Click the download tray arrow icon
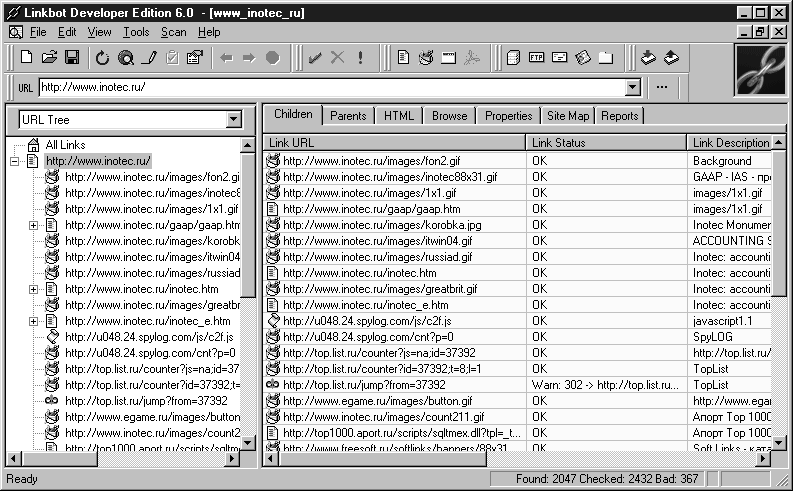This screenshot has height=491, width=793. tap(648, 58)
